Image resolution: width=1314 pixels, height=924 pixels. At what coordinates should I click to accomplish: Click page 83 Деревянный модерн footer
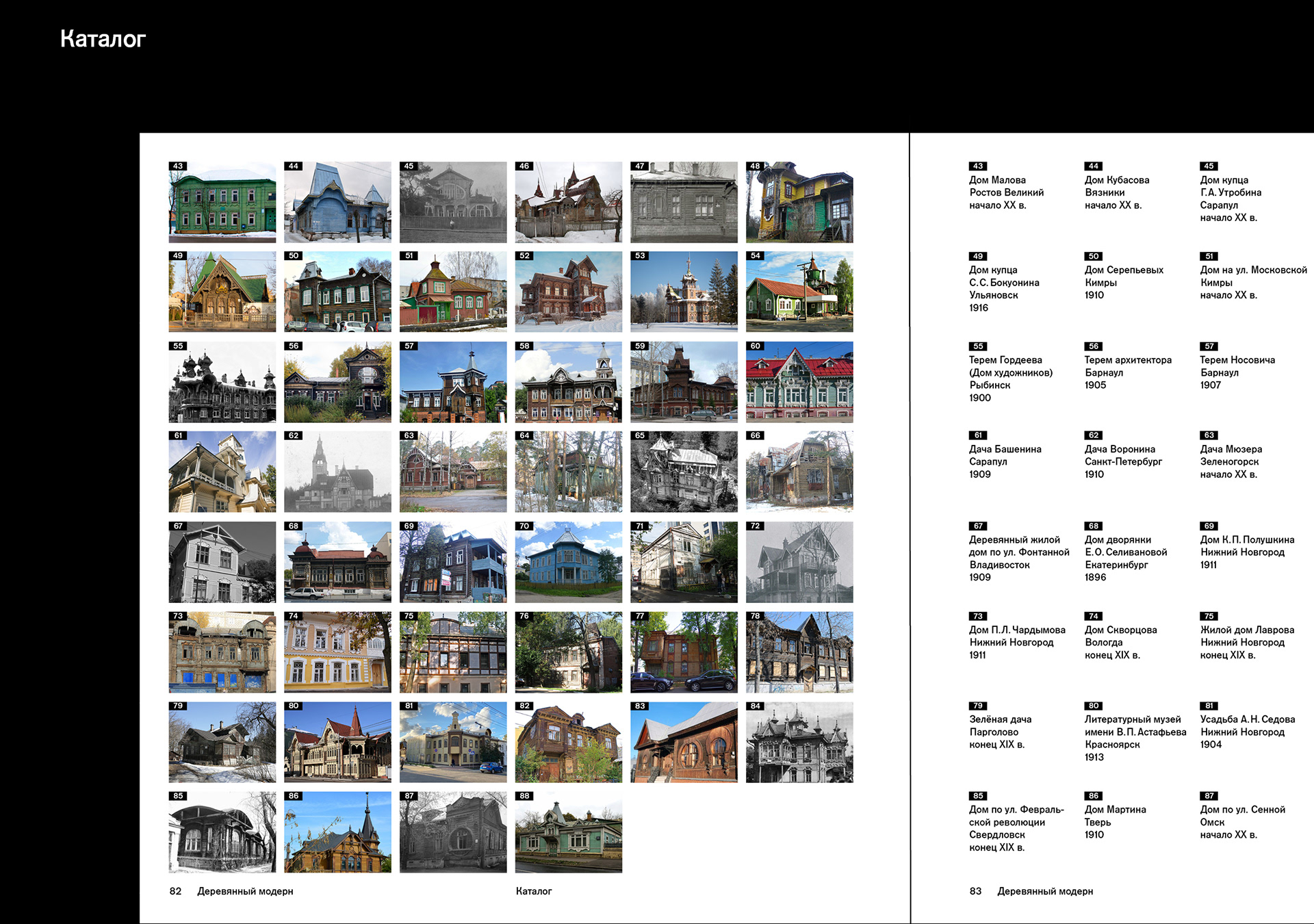point(1044,891)
